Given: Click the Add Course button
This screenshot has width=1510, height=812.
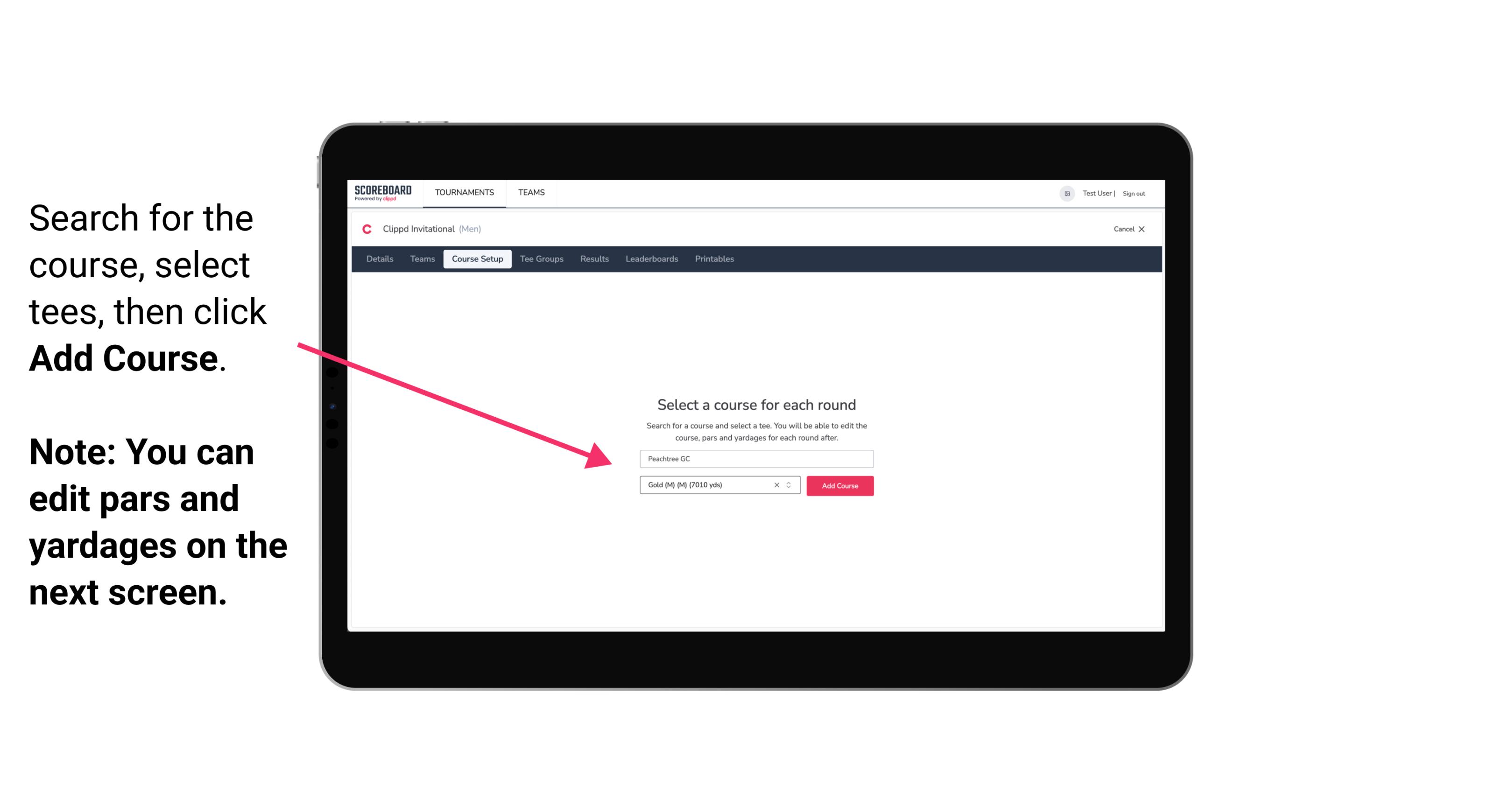Looking at the screenshot, I should [839, 486].
